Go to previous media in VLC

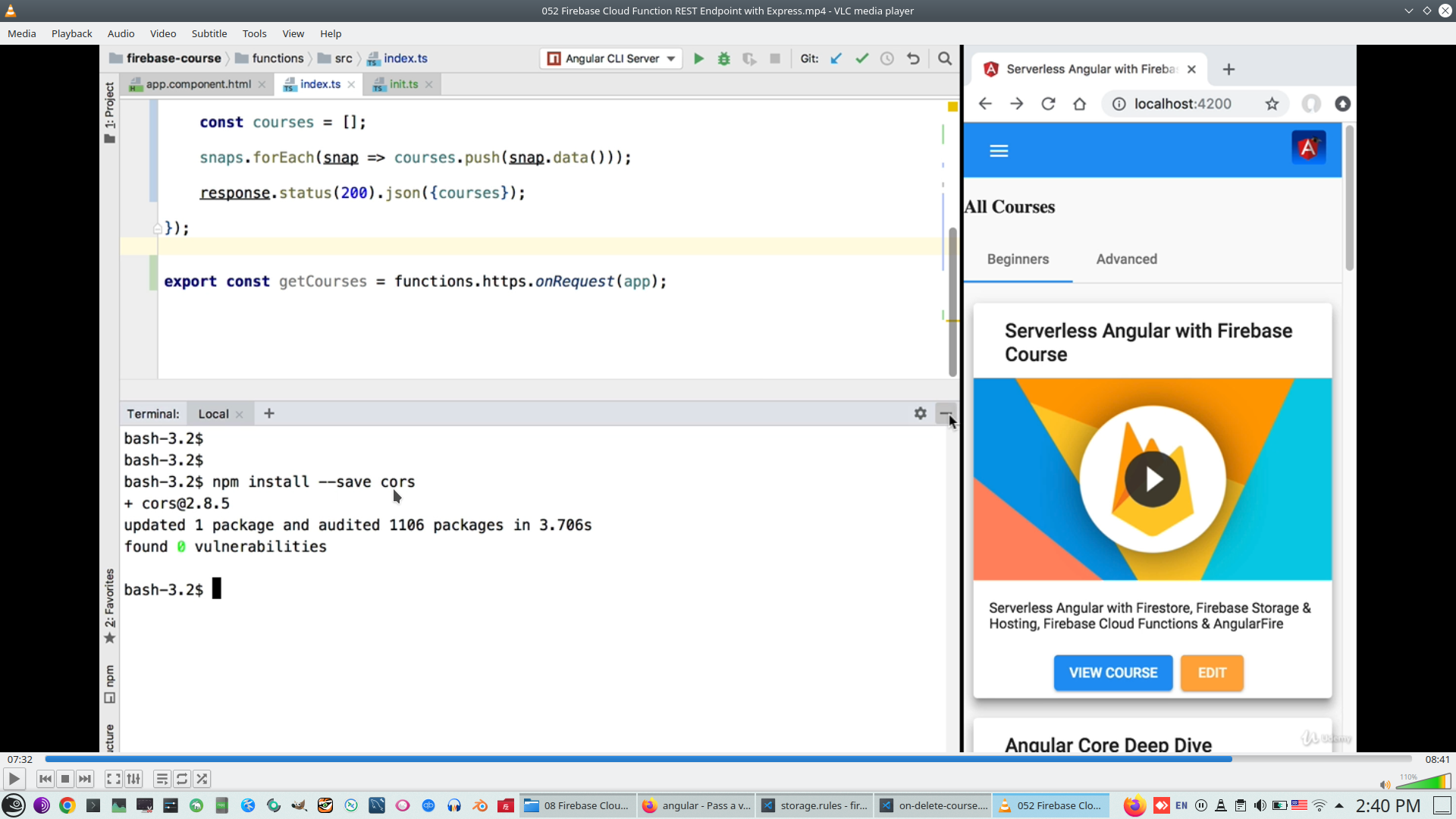(x=45, y=779)
